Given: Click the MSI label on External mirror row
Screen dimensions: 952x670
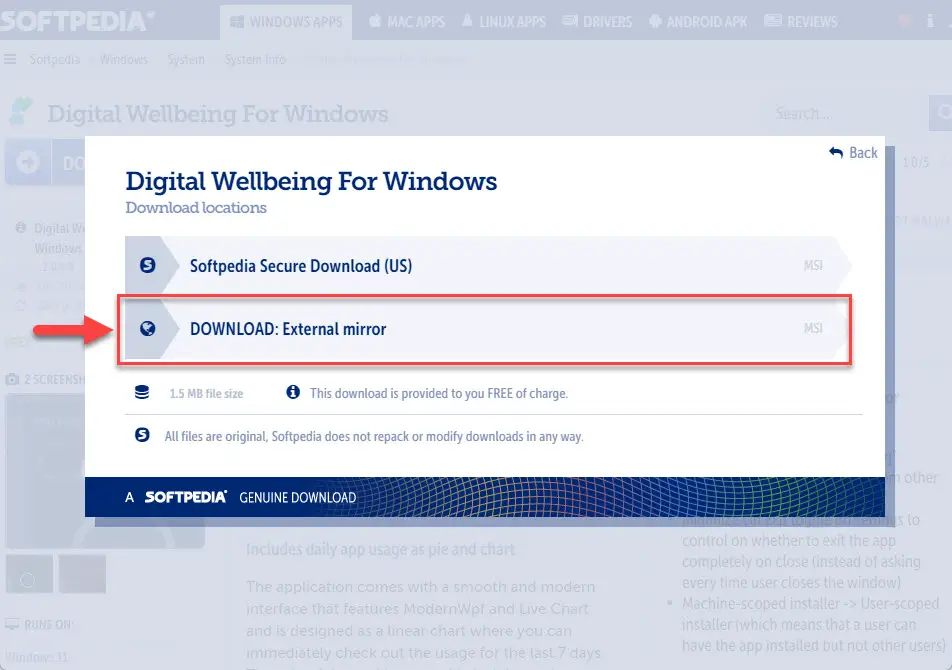Looking at the screenshot, I should coord(813,328).
